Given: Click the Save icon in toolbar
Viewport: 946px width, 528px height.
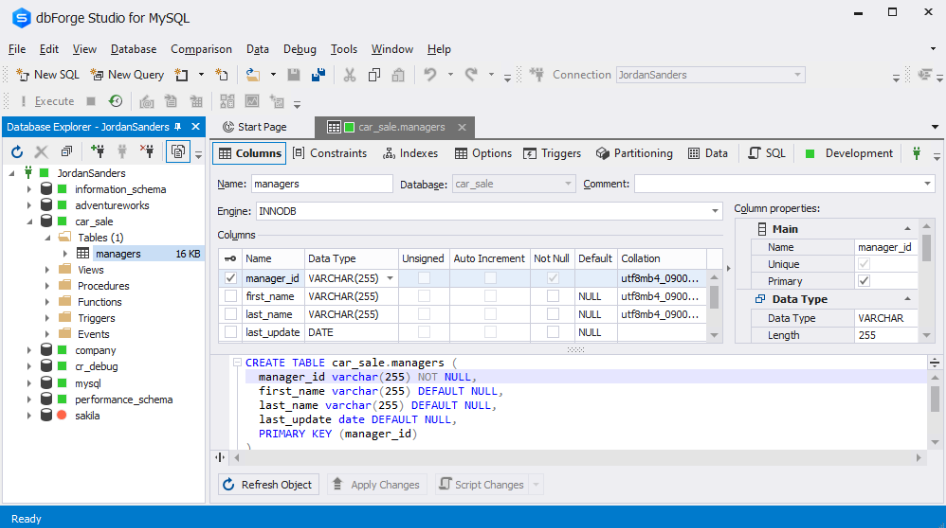Looking at the screenshot, I should 294,75.
